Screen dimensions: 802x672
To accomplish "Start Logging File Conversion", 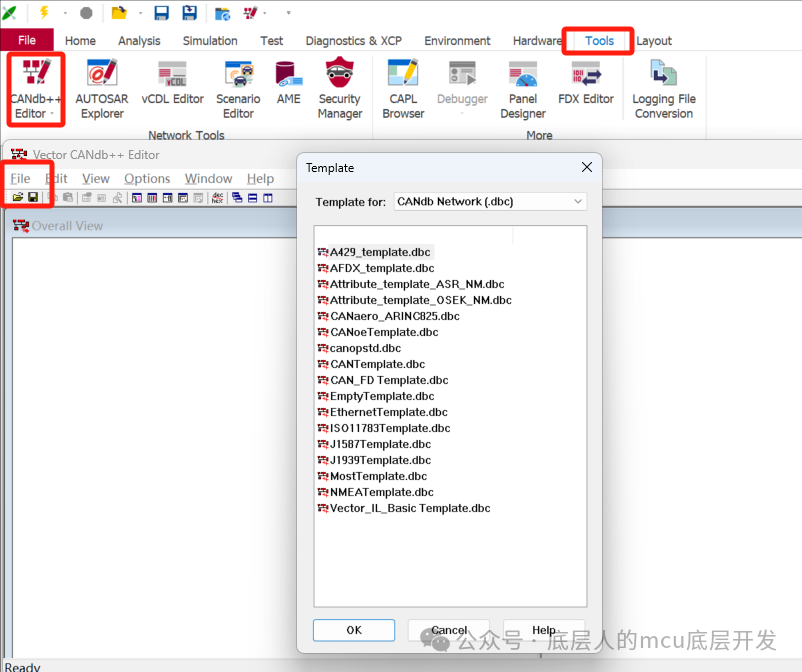I will tap(664, 88).
